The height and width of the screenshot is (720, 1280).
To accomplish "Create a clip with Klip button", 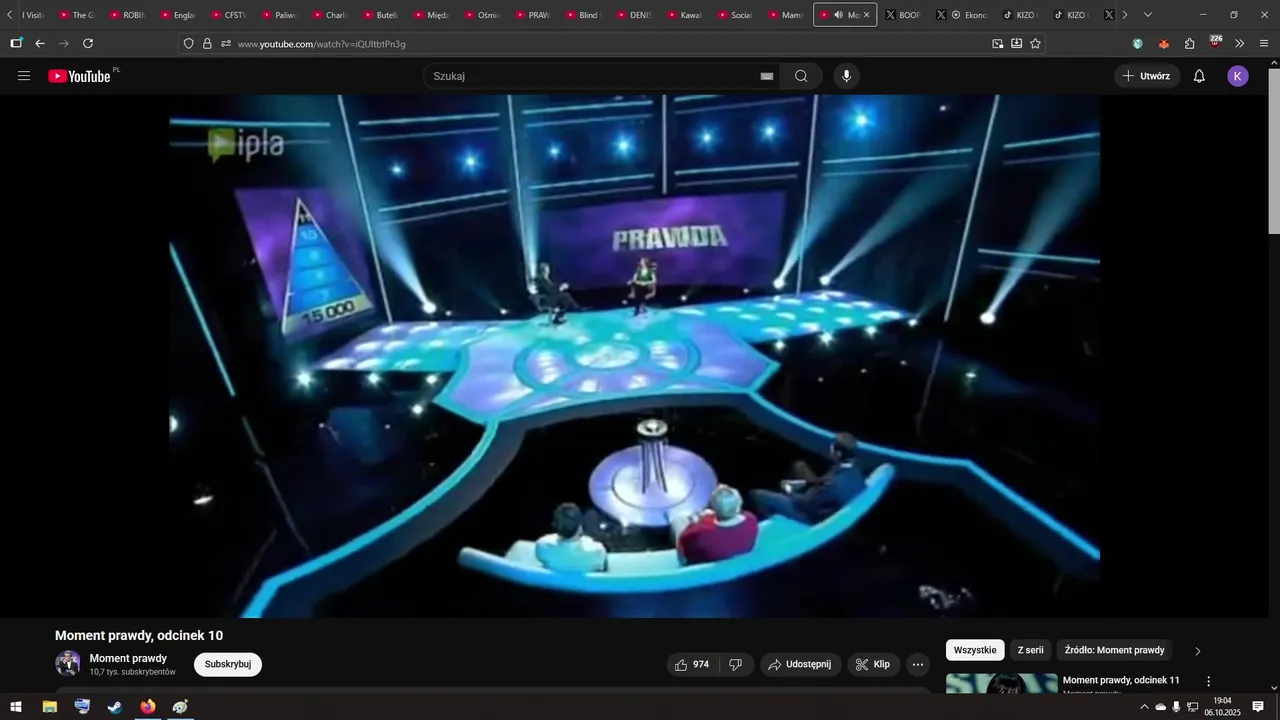I will 873,664.
